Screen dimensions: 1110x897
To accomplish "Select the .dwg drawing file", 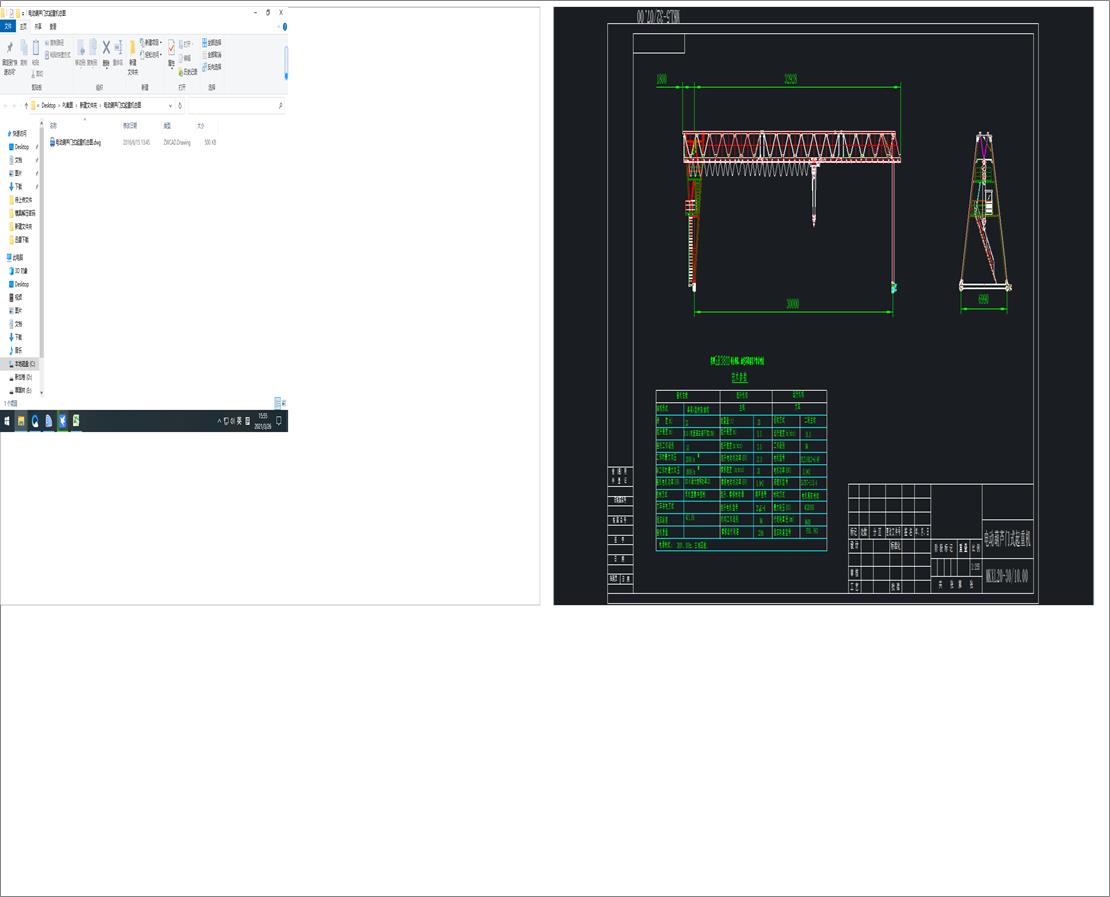I will click(x=78, y=143).
